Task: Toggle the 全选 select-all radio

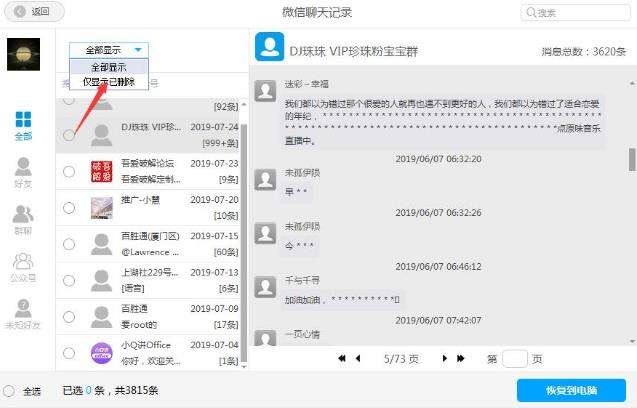Action: tap(9, 391)
